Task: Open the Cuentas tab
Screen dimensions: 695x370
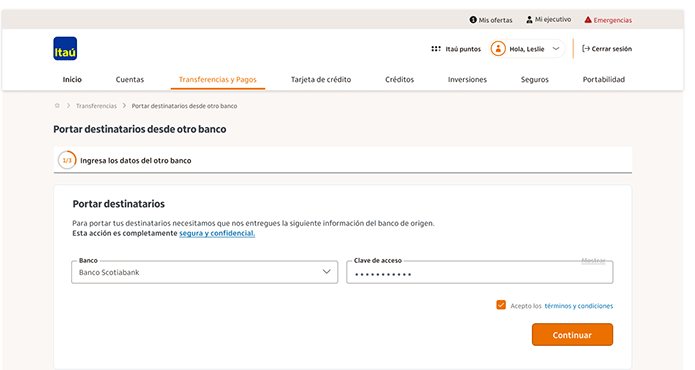Action: (x=130, y=79)
